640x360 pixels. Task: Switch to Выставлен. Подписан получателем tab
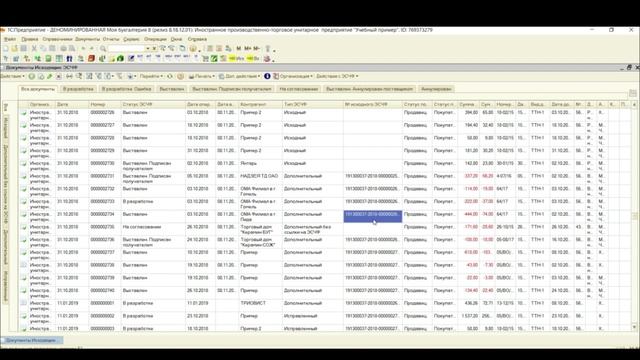231,89
